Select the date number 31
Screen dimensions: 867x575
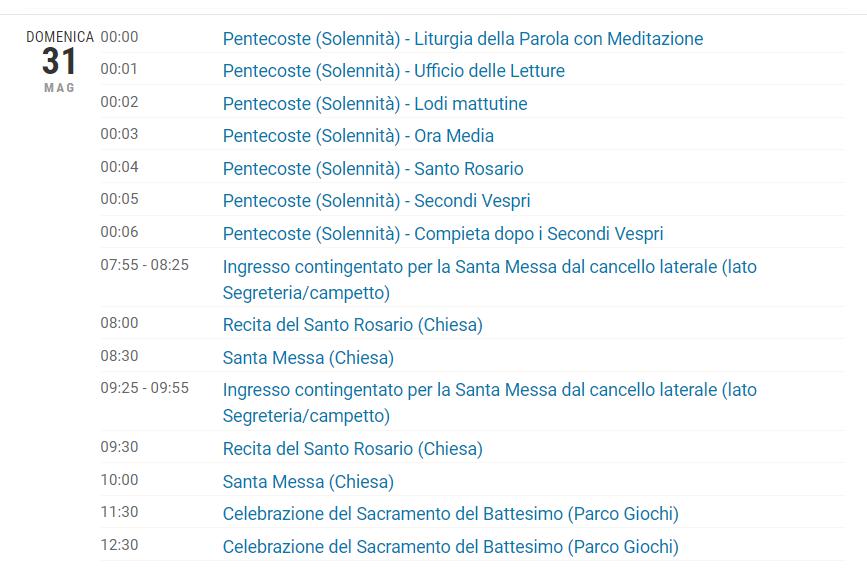coord(59,61)
